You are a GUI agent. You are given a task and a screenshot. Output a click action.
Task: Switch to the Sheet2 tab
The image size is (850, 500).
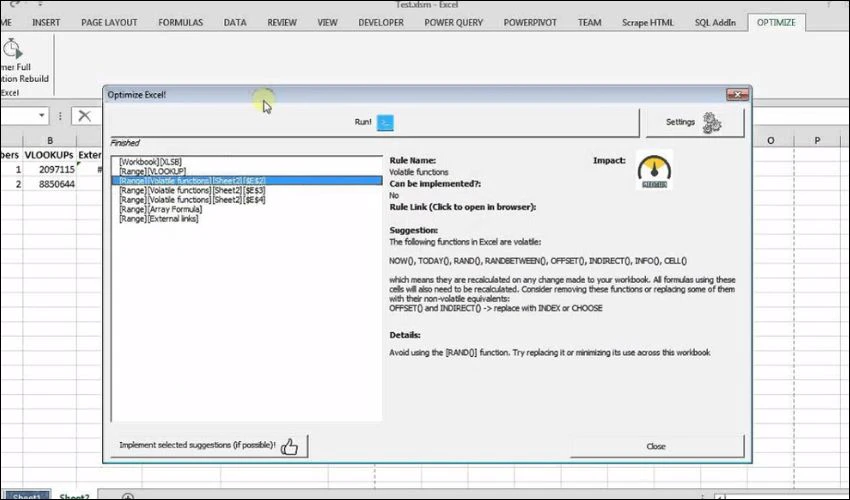tap(74, 496)
